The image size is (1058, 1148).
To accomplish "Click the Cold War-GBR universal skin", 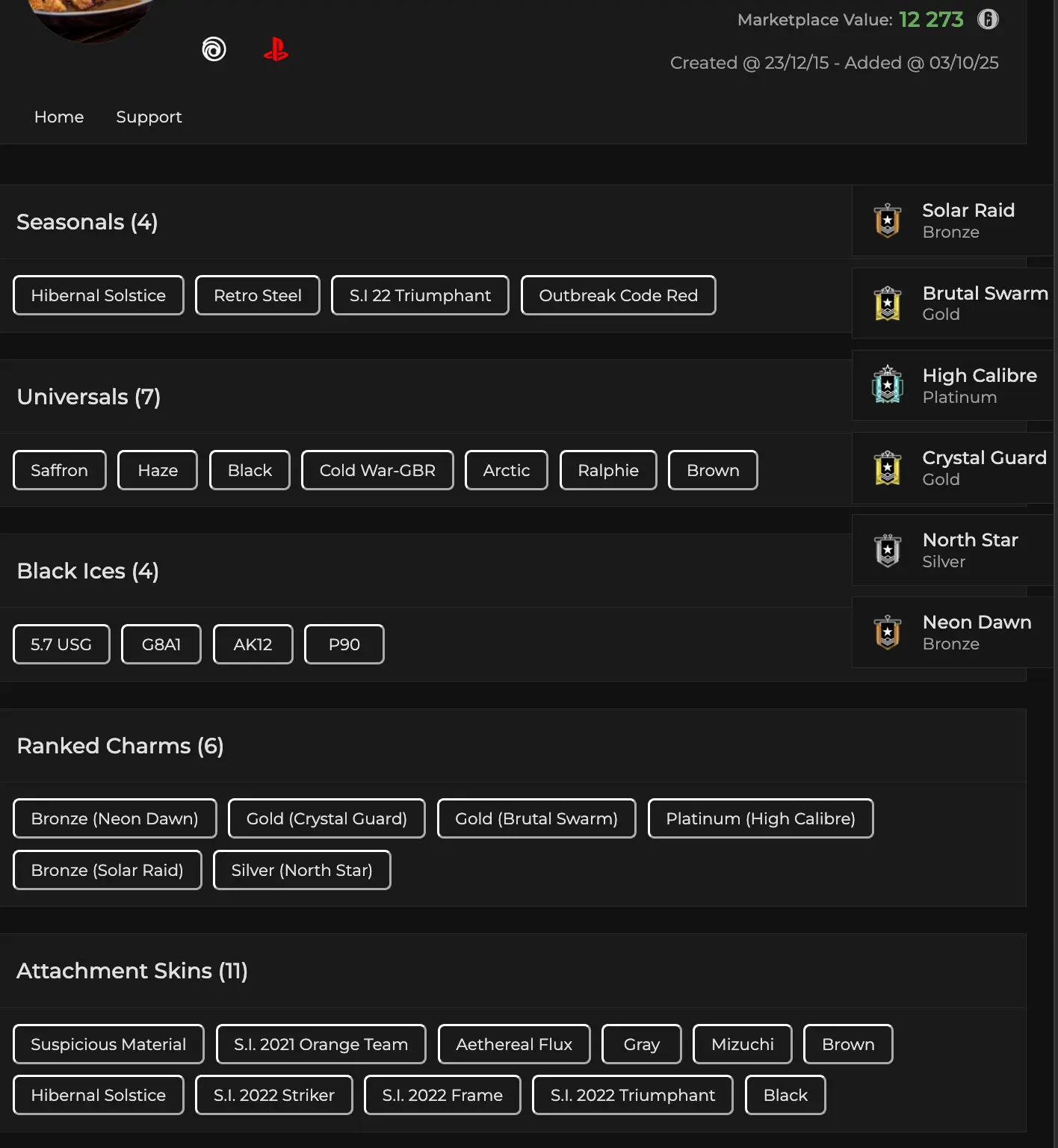I will tap(377, 471).
